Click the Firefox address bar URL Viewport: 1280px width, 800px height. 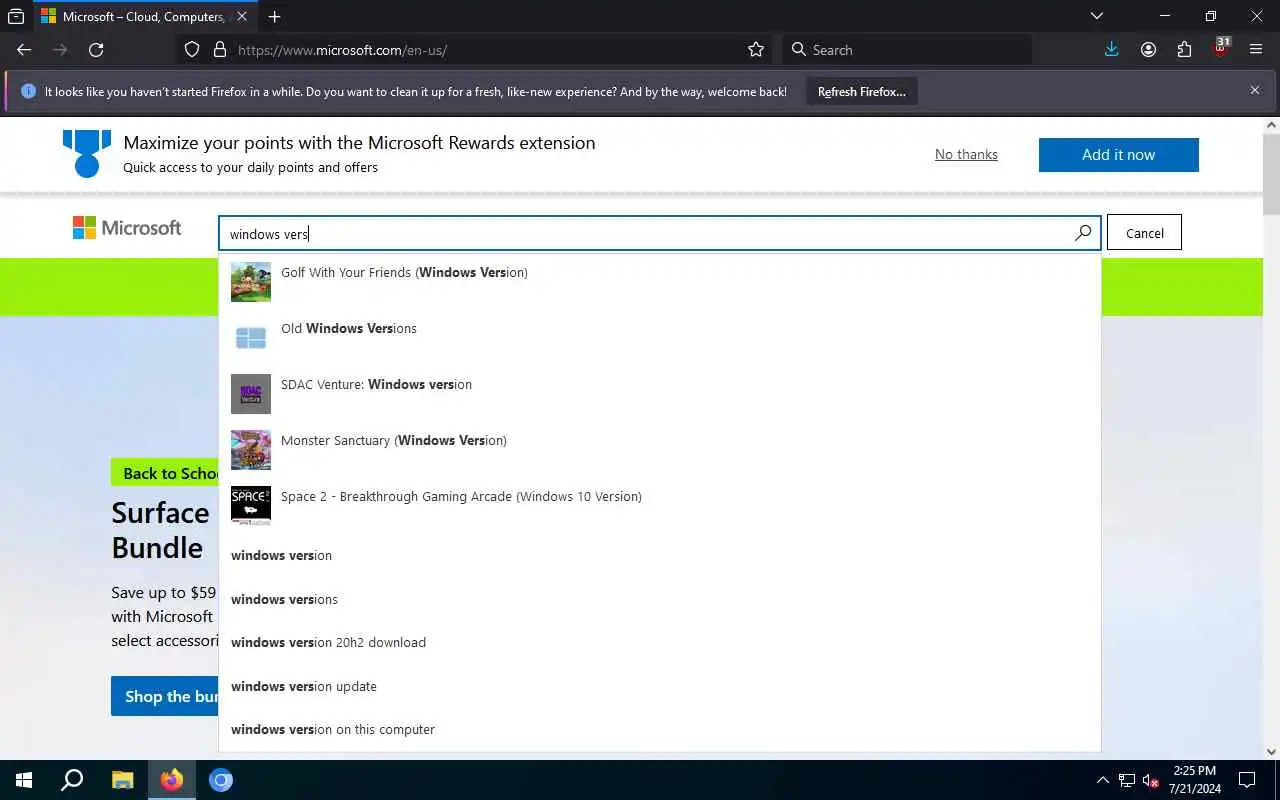pos(342,50)
